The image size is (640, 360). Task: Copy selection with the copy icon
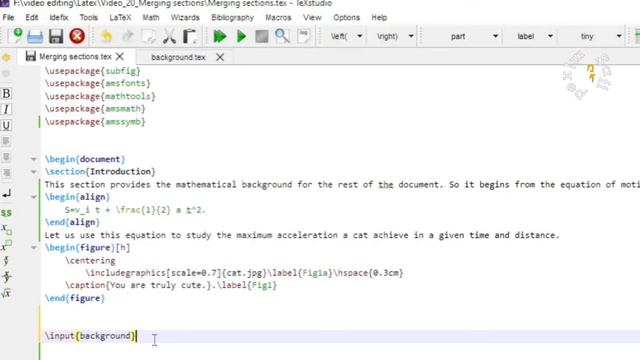148,36
